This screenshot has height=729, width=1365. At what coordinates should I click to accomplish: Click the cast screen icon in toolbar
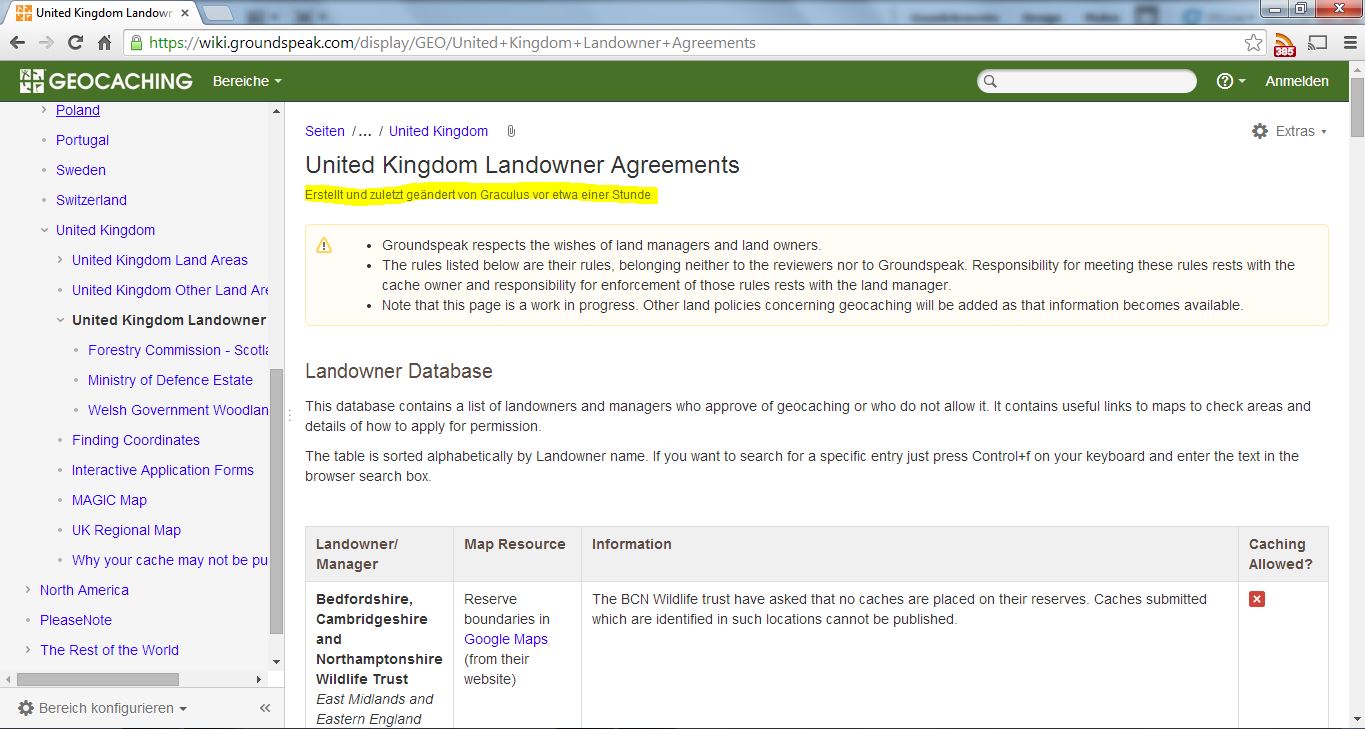[x=1318, y=43]
